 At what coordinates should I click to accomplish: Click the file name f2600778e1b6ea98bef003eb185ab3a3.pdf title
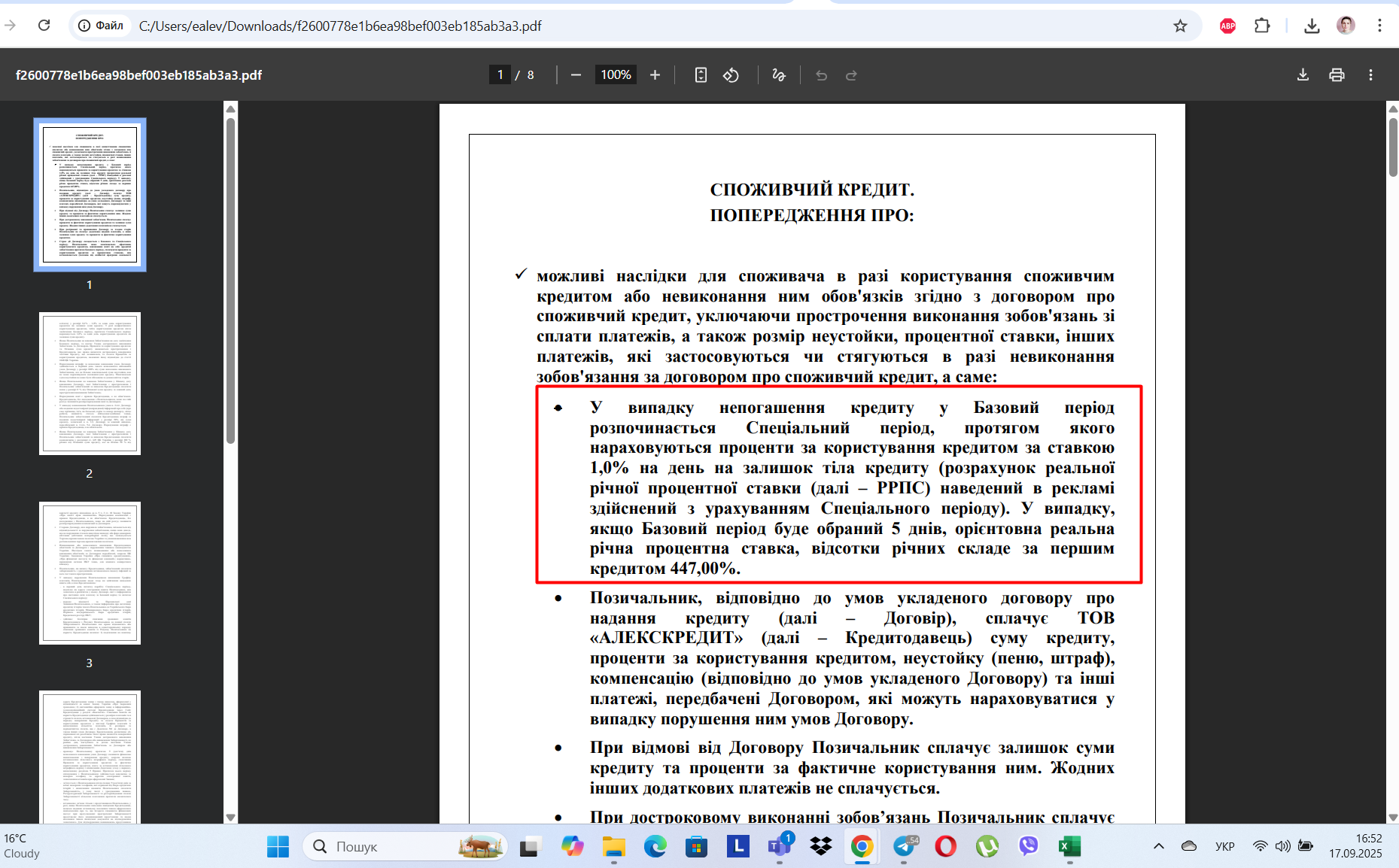[x=139, y=75]
